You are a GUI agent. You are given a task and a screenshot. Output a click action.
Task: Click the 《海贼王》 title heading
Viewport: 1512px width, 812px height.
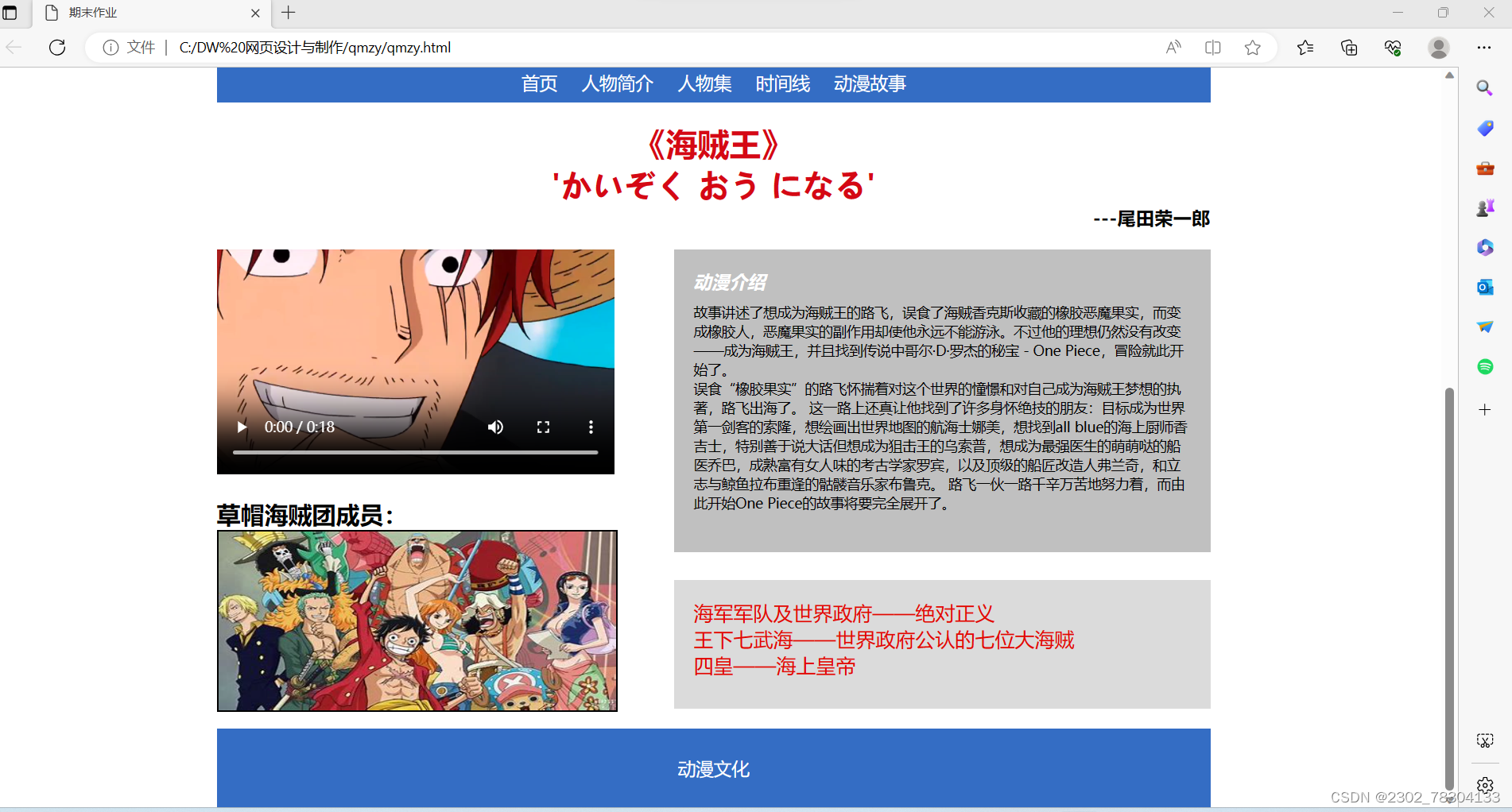click(x=713, y=145)
